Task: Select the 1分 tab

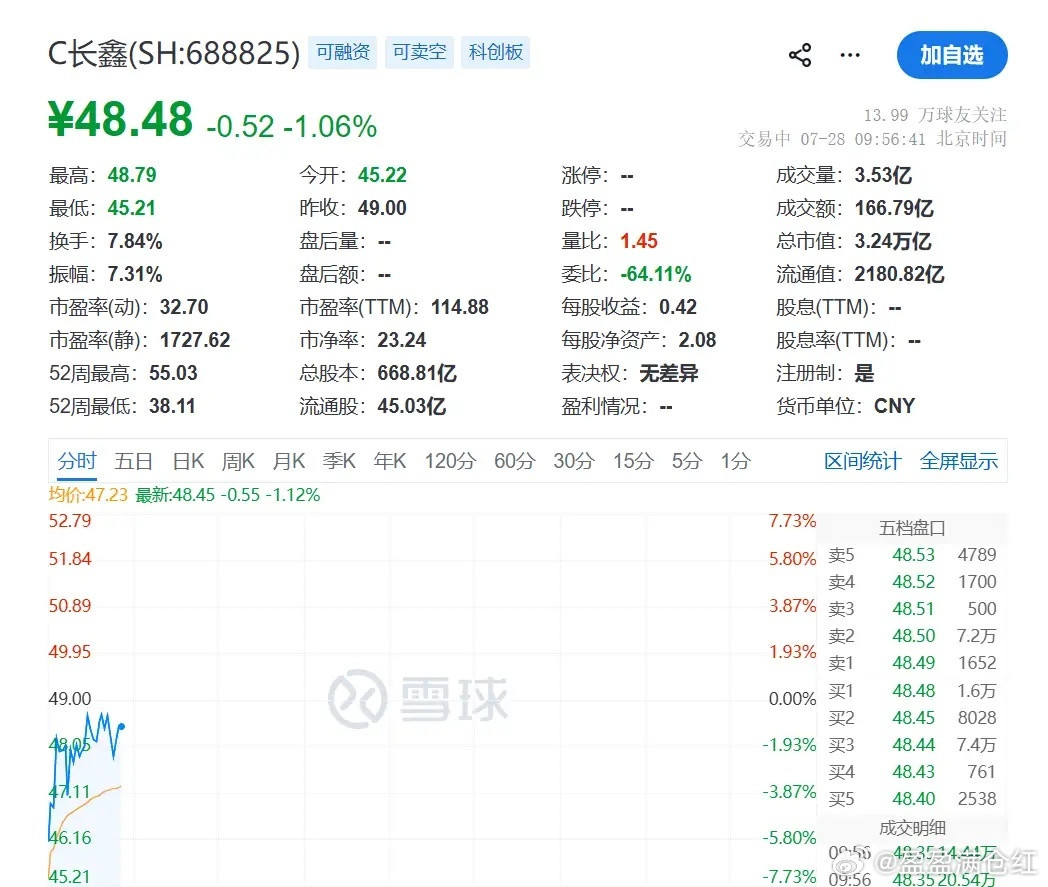Action: coord(735,461)
